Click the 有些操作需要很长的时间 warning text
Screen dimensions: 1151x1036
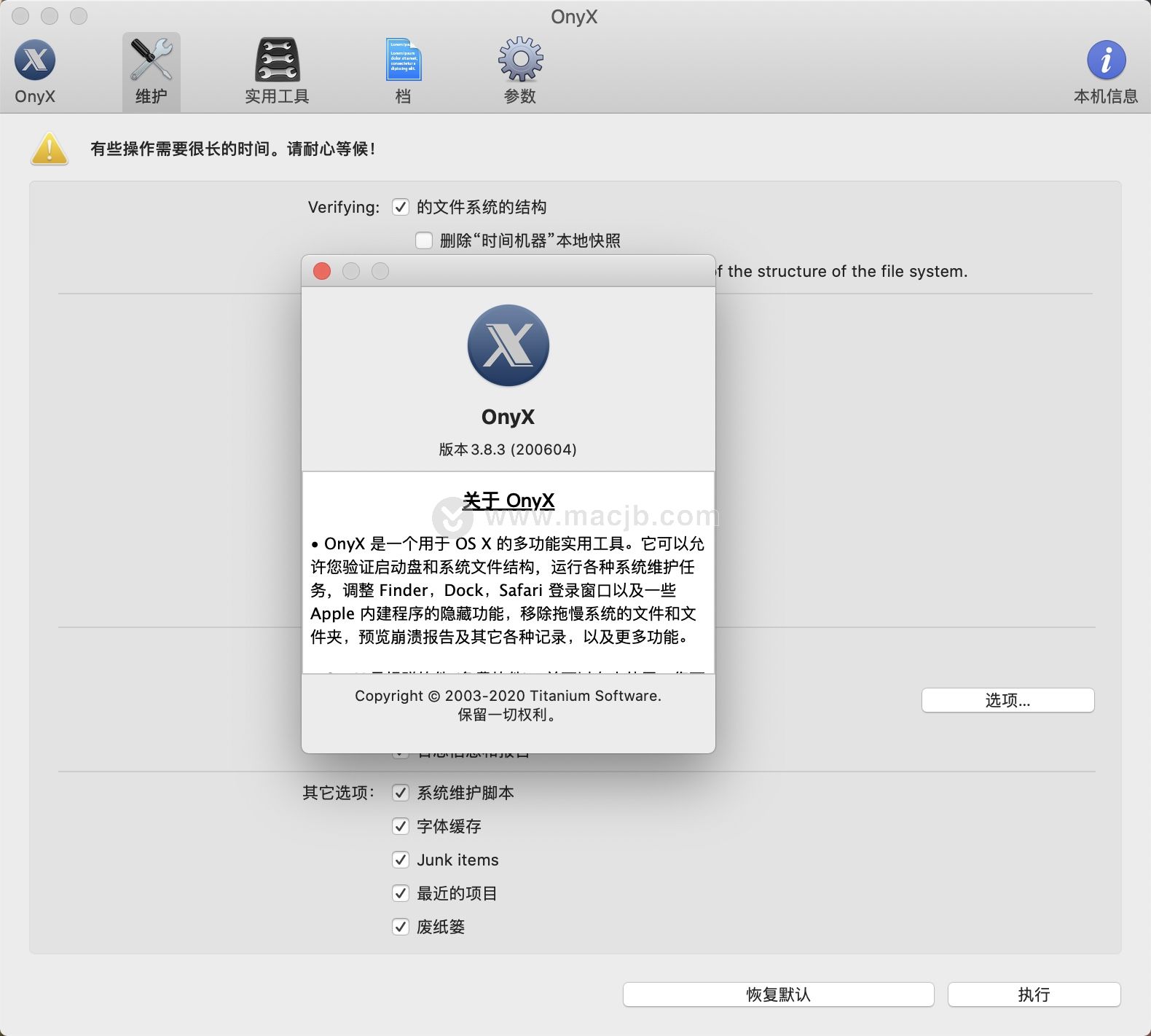[x=233, y=149]
